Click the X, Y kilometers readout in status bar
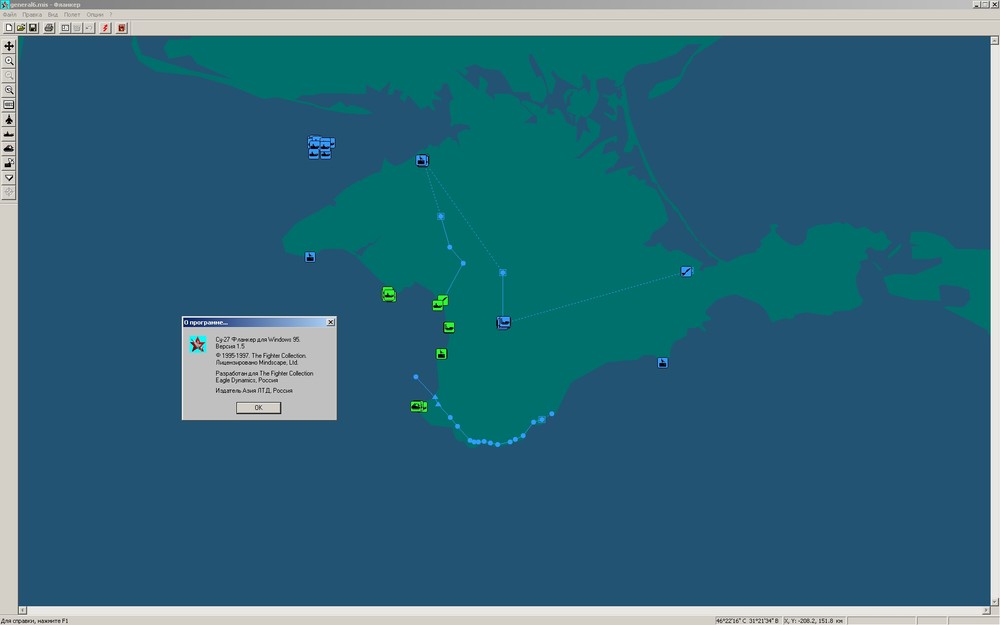 click(x=814, y=621)
